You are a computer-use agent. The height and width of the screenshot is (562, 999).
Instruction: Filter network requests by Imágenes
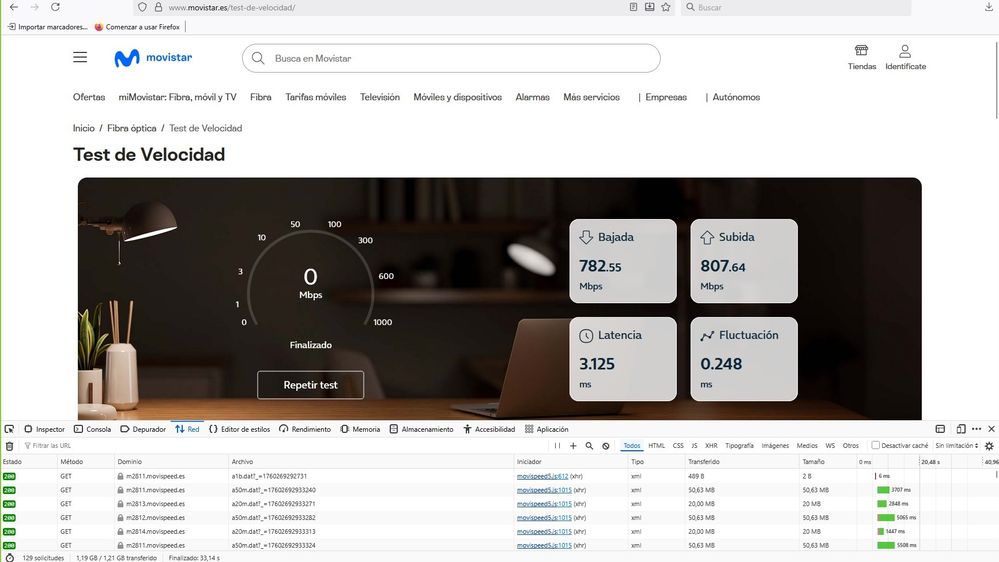click(x=775, y=446)
